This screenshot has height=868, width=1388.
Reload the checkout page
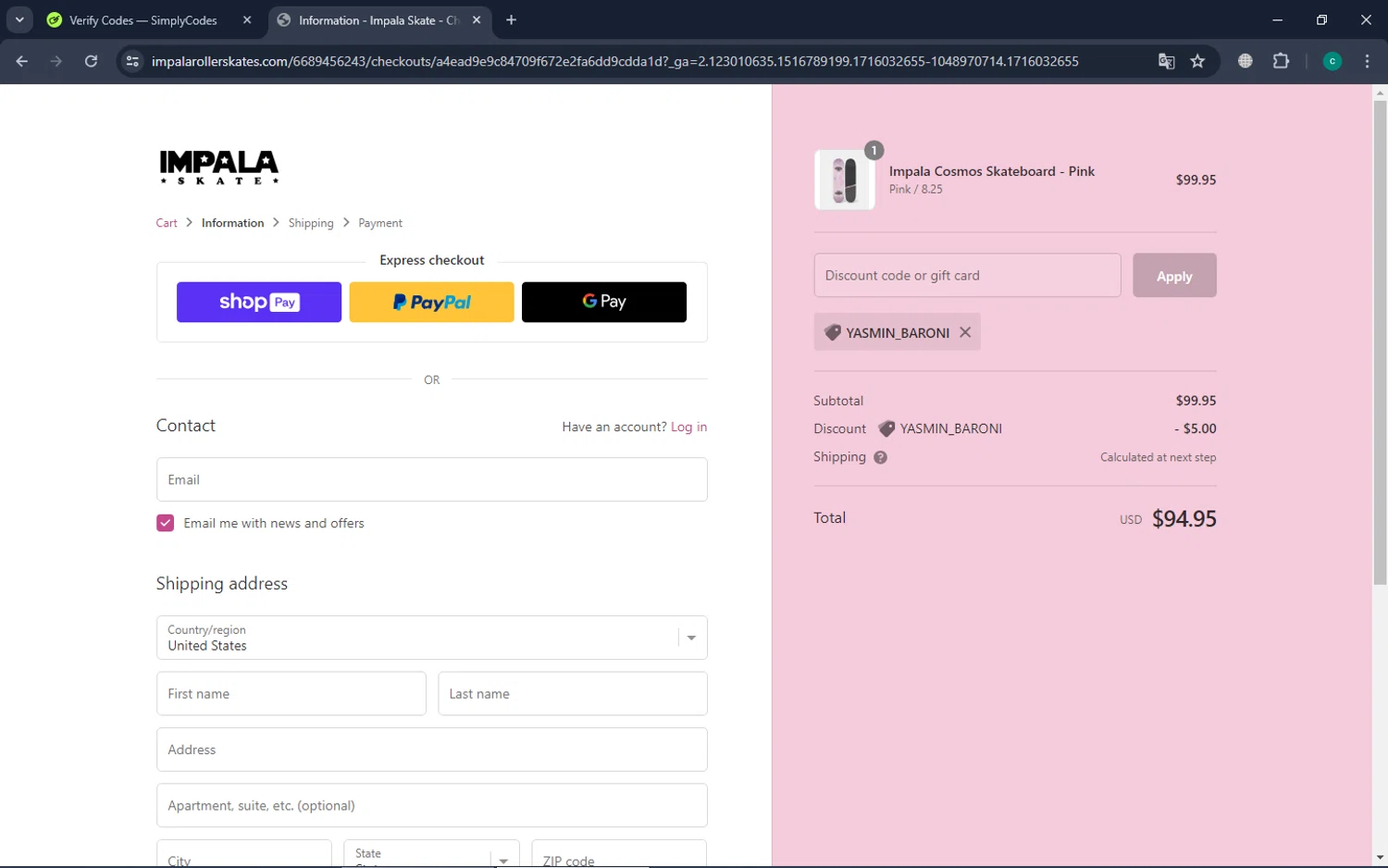click(x=91, y=61)
